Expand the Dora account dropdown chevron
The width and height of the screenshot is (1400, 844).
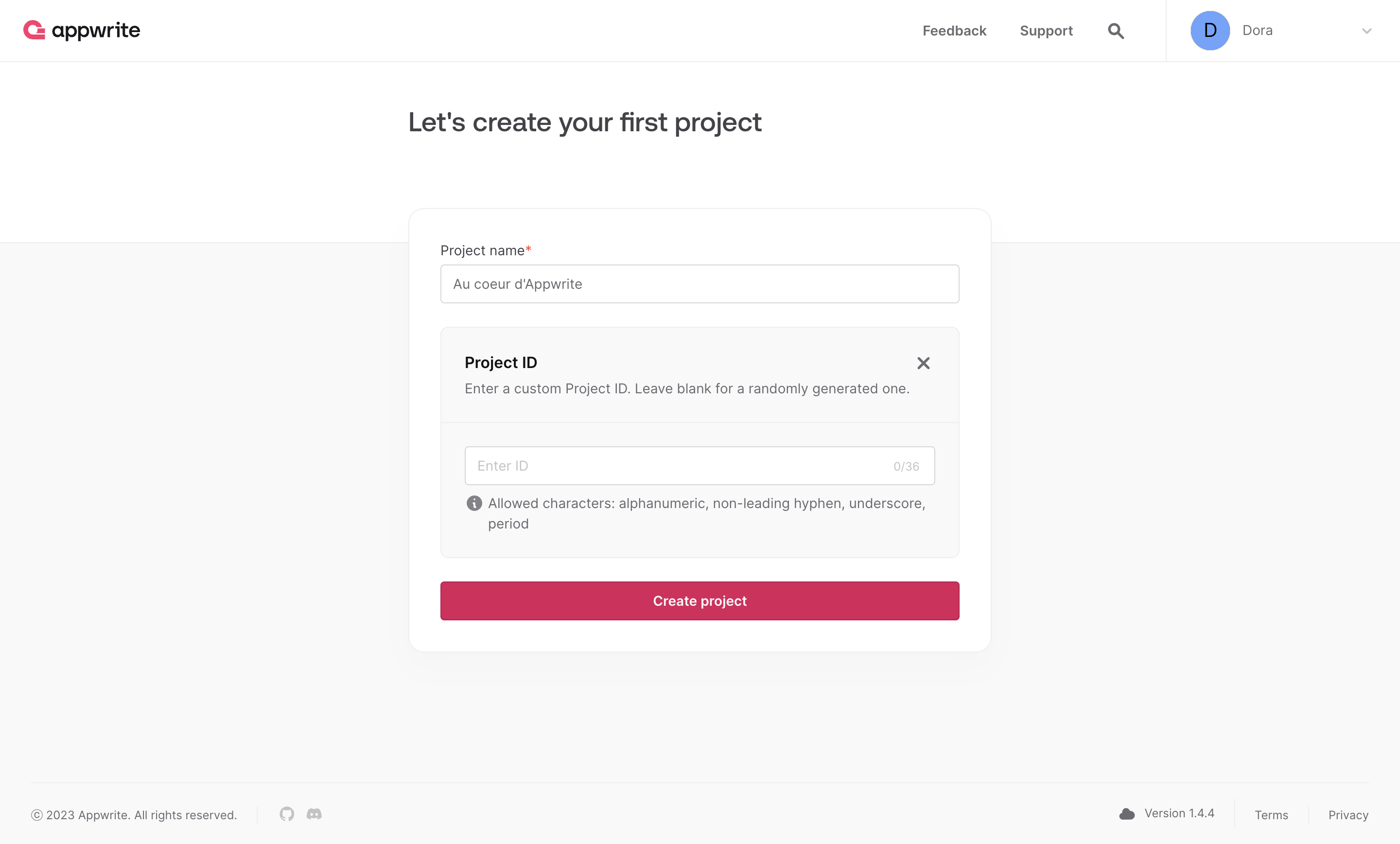tap(1366, 31)
